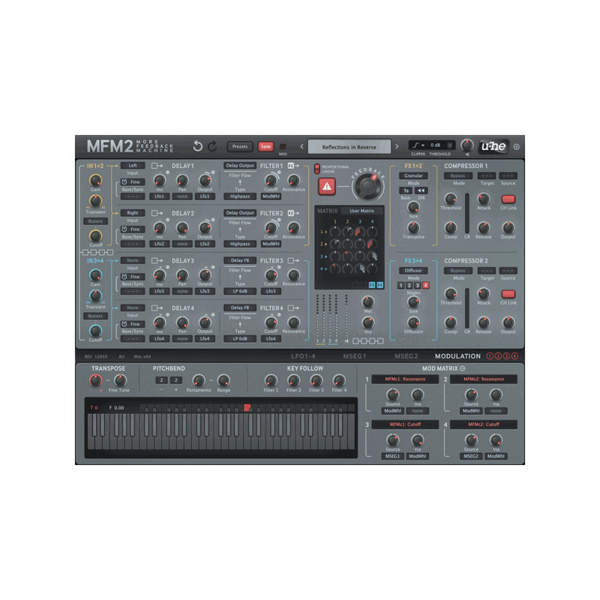Click the highlighted red key on keyboard

(x=247, y=408)
